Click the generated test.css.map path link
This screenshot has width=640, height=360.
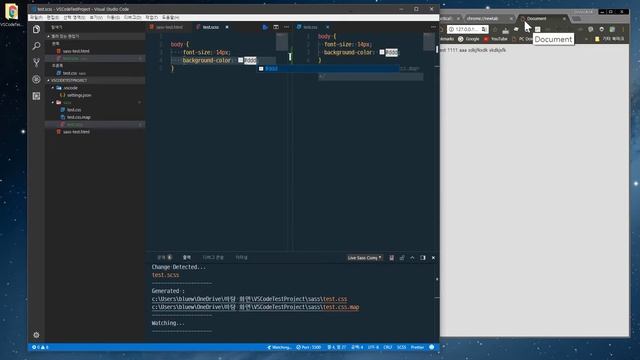(x=256, y=307)
